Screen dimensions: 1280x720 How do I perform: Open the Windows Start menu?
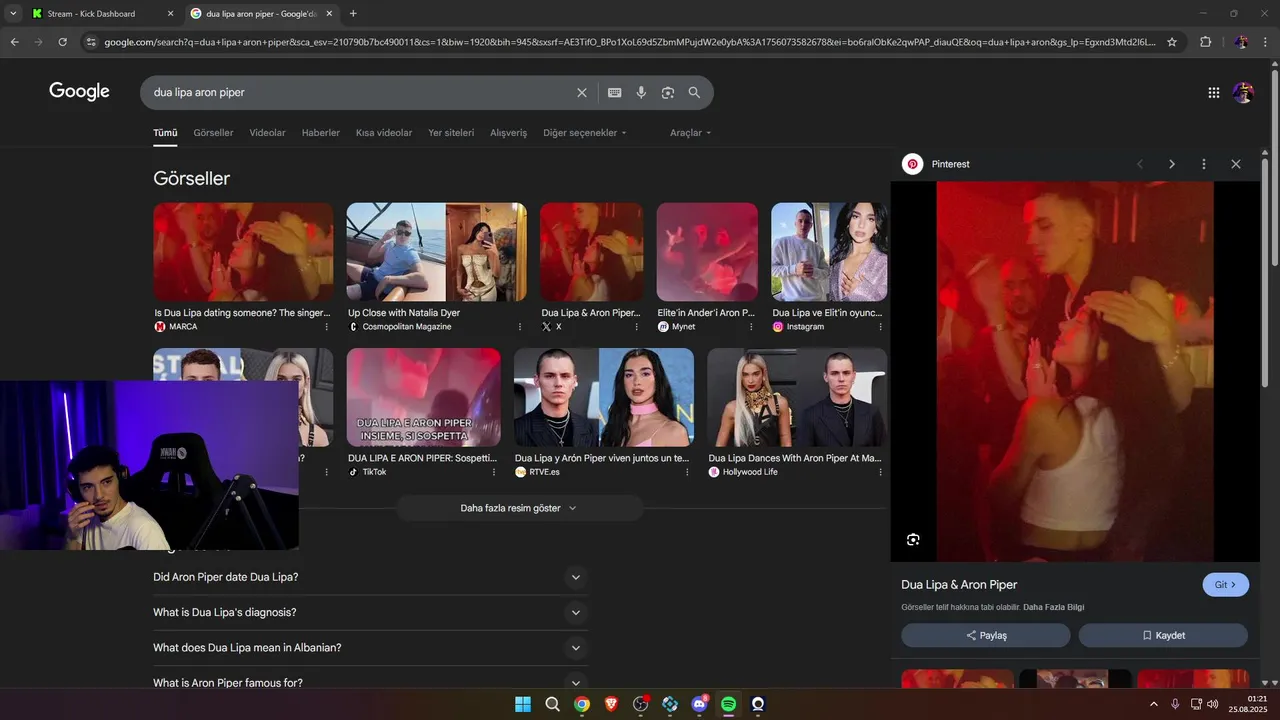(523, 704)
